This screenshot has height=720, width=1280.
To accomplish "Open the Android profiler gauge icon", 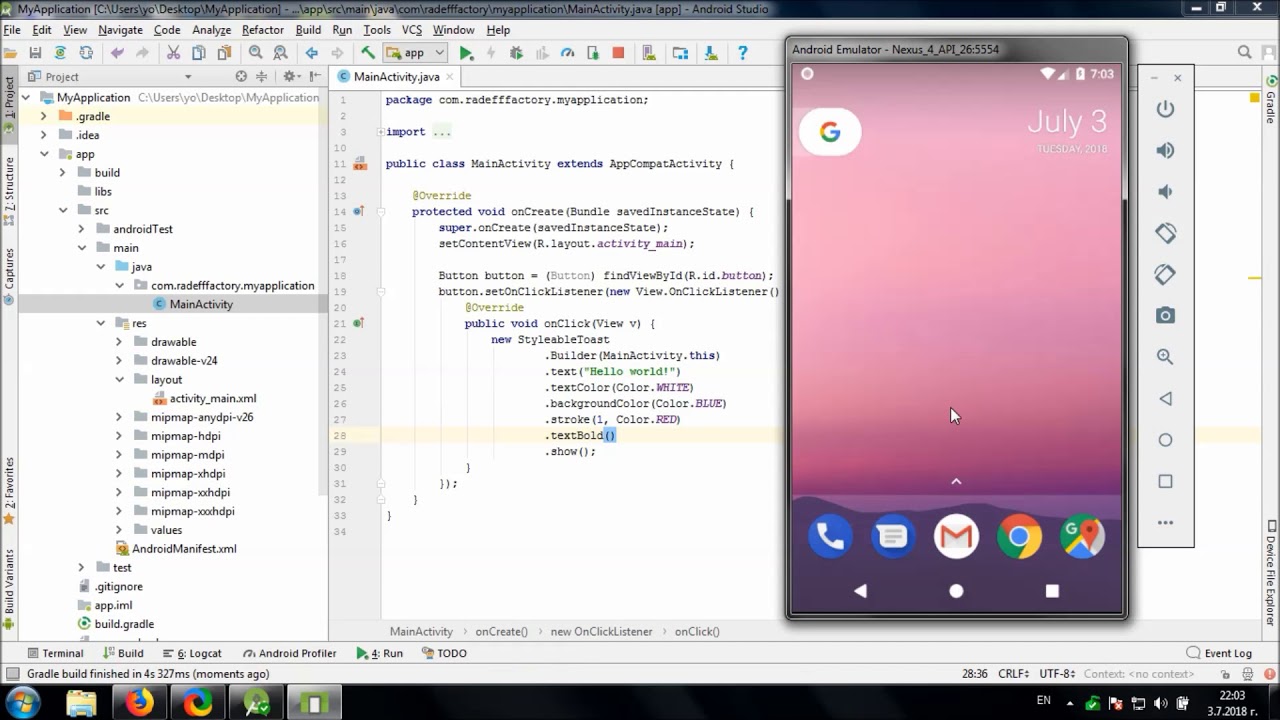I will pos(568,53).
